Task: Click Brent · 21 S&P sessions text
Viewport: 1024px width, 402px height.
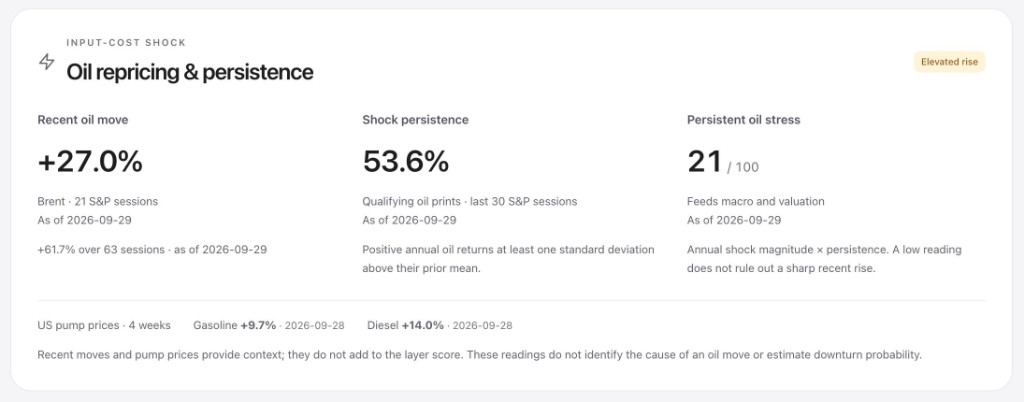Action: click(97, 202)
